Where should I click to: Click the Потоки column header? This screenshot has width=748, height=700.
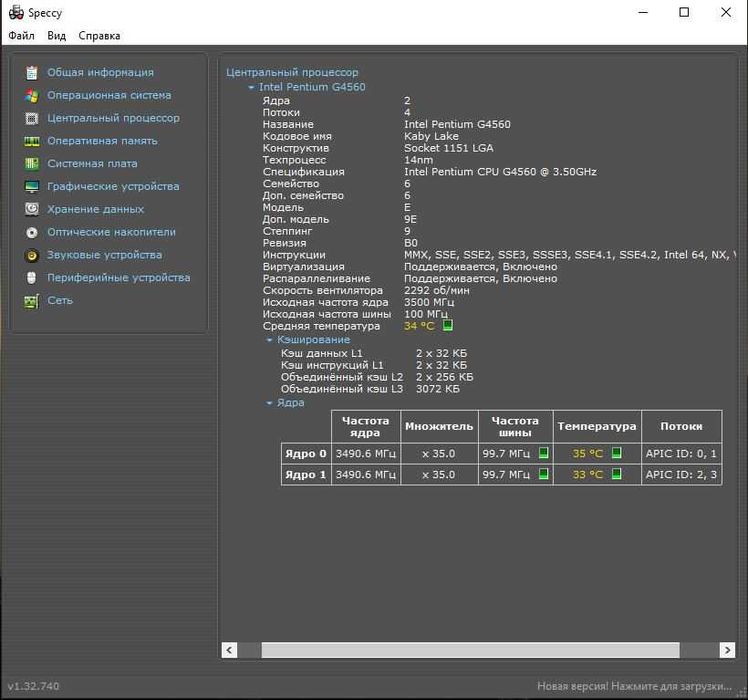coord(681,427)
